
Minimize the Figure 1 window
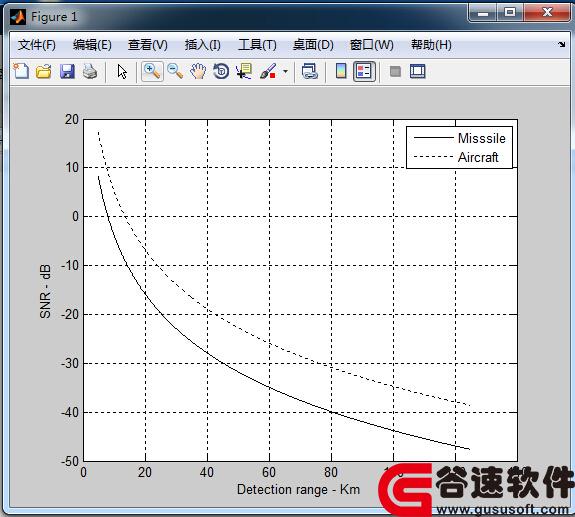pos(483,13)
